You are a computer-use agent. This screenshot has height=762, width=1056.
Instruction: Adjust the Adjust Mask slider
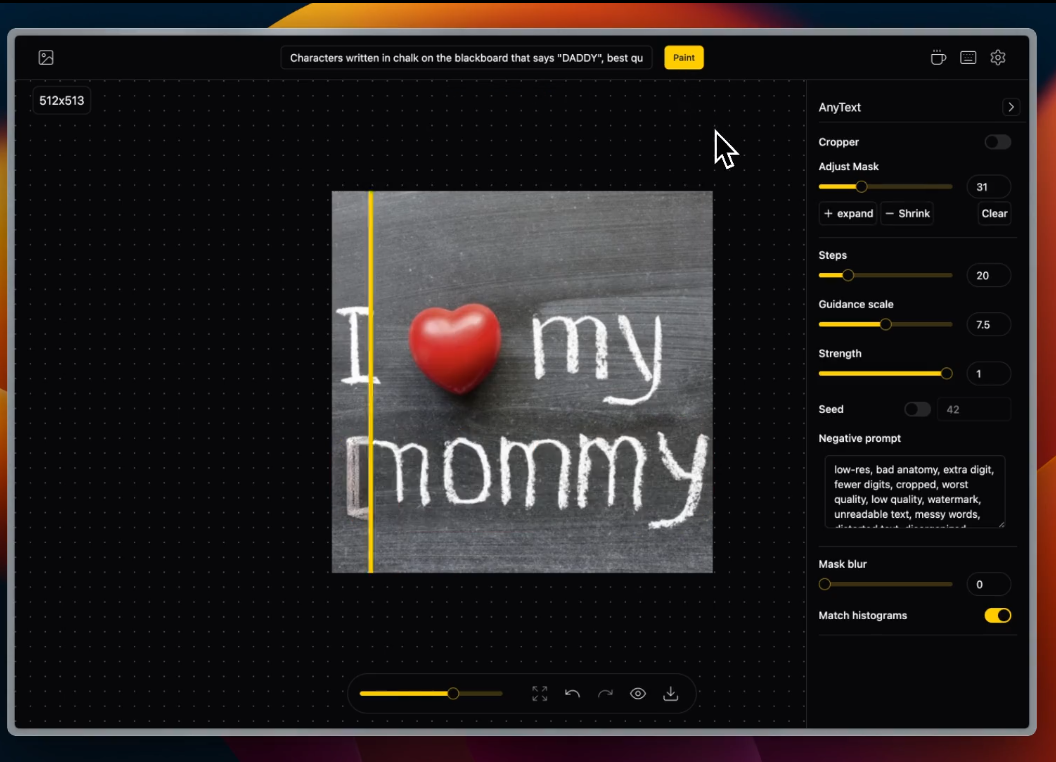885,187
